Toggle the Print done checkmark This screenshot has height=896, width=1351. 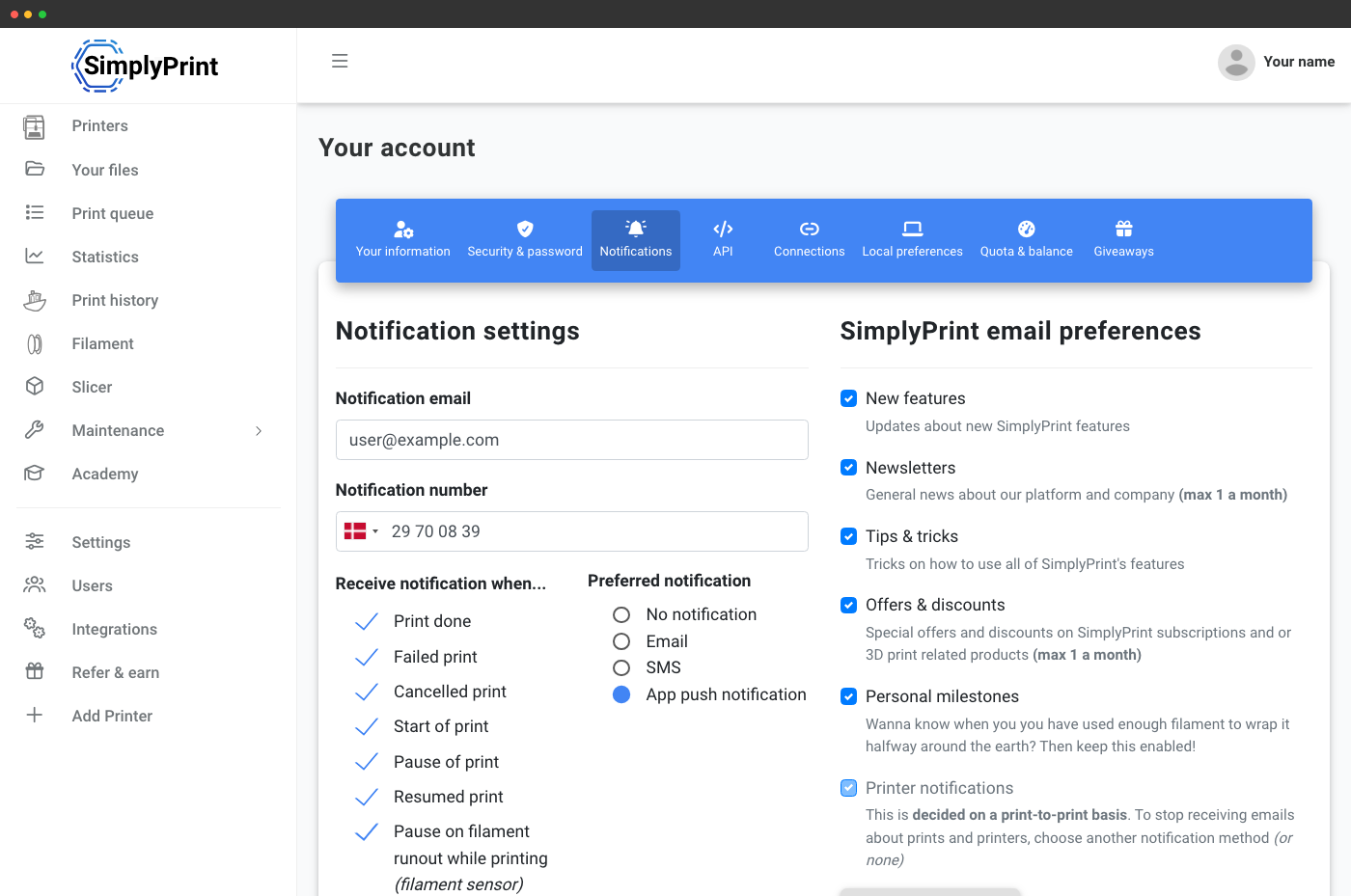pos(367,622)
